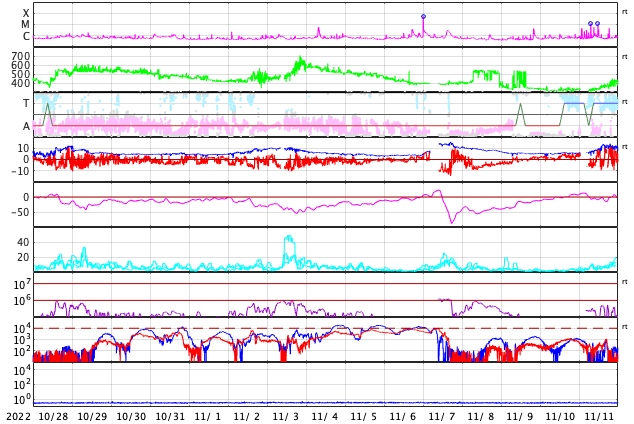Select the 10/28 date tick label
634x424 pixels.
tap(53, 417)
